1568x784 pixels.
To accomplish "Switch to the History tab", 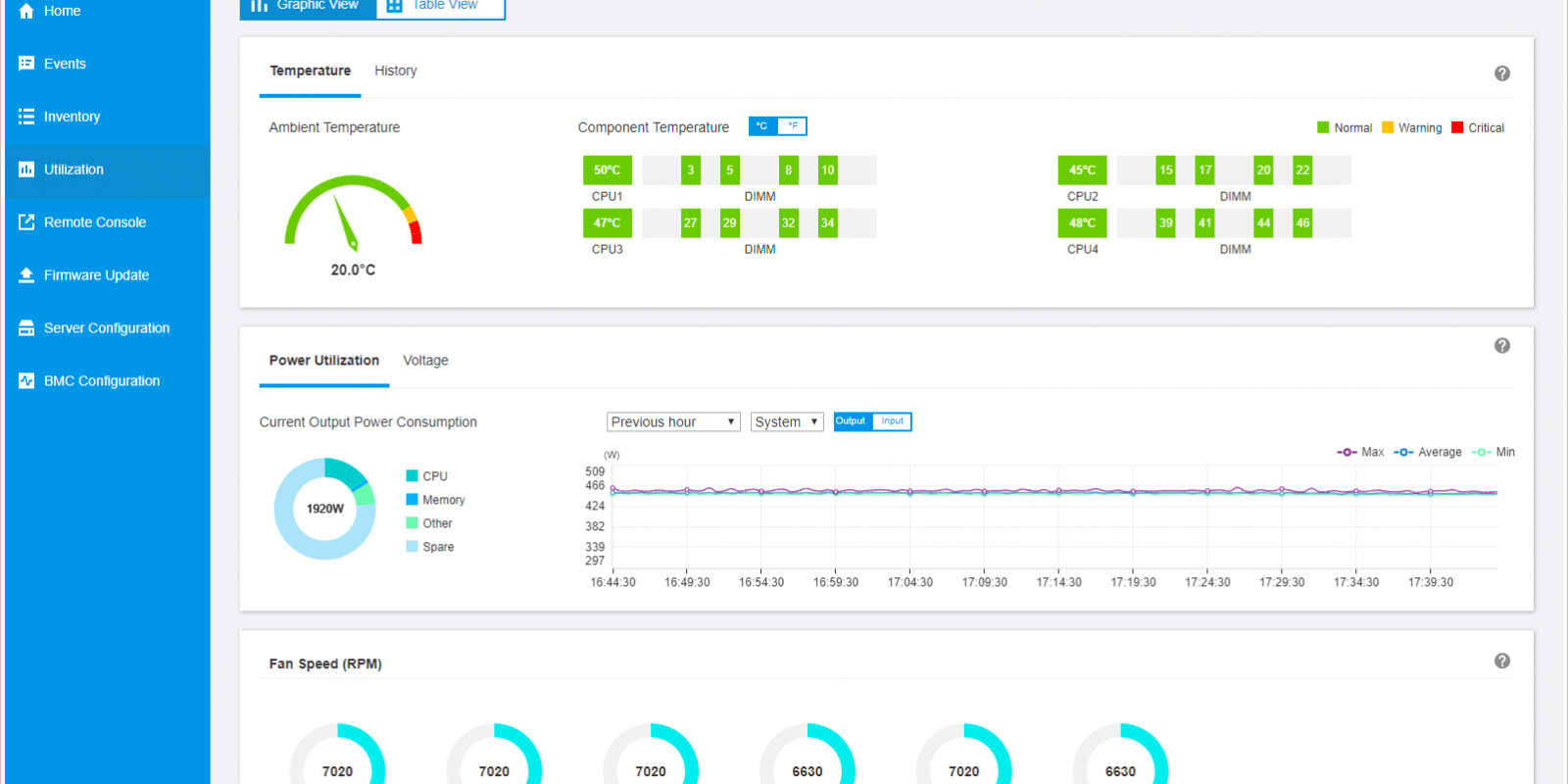I will pyautogui.click(x=396, y=71).
